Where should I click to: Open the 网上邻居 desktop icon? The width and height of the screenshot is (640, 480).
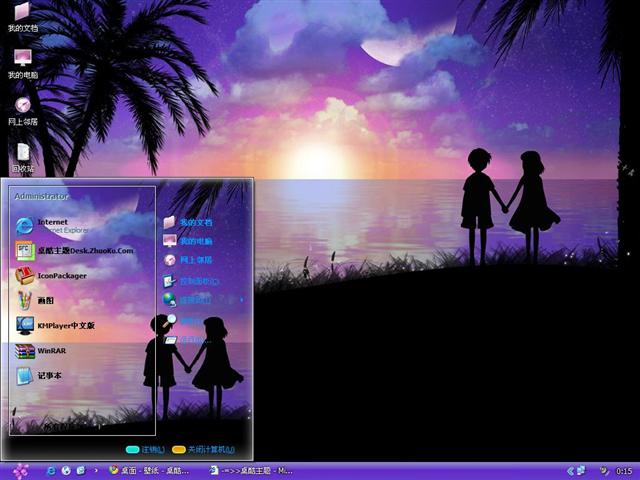[x=23, y=111]
